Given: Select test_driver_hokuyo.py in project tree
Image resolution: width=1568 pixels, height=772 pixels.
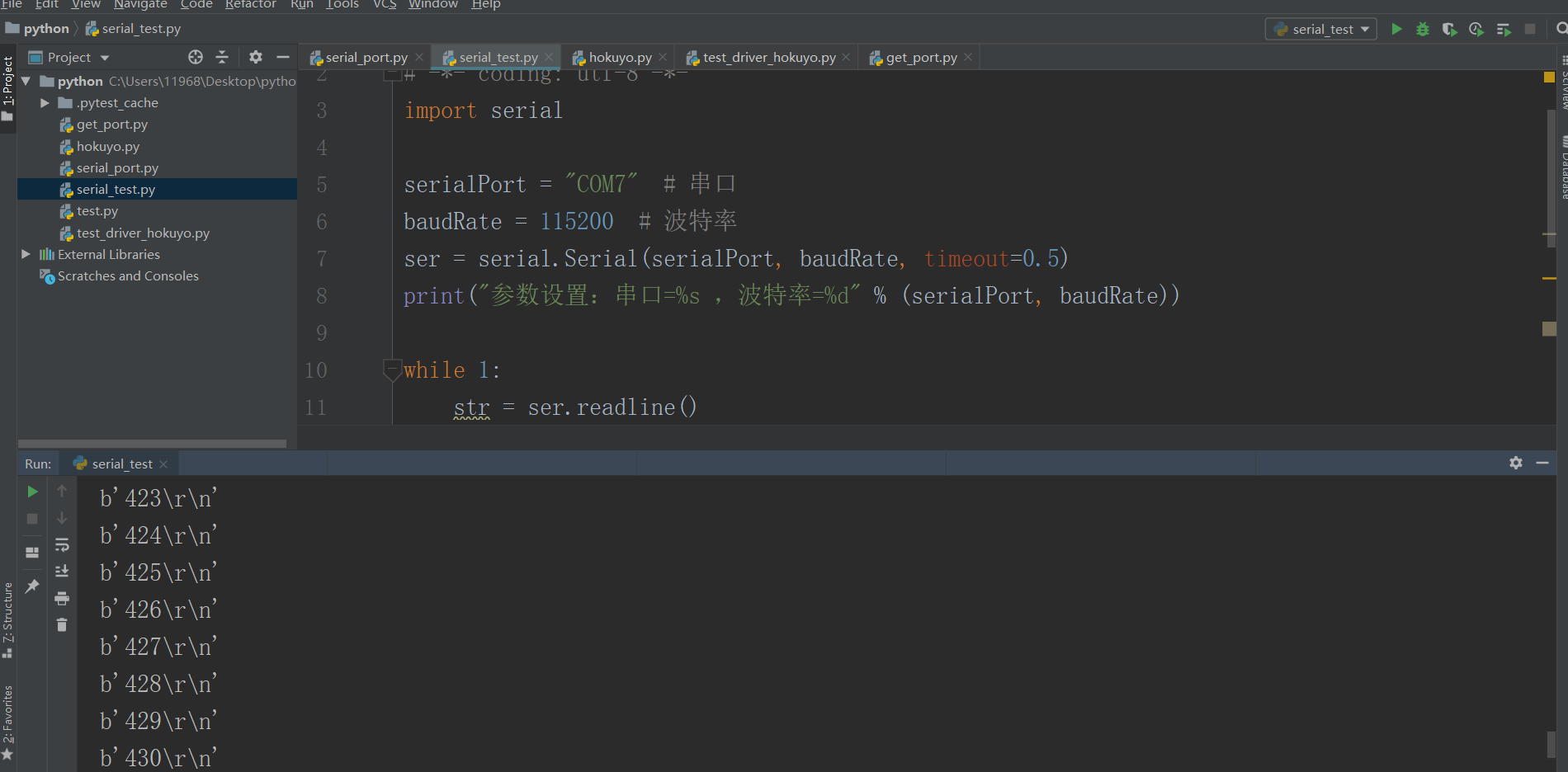Looking at the screenshot, I should [143, 233].
